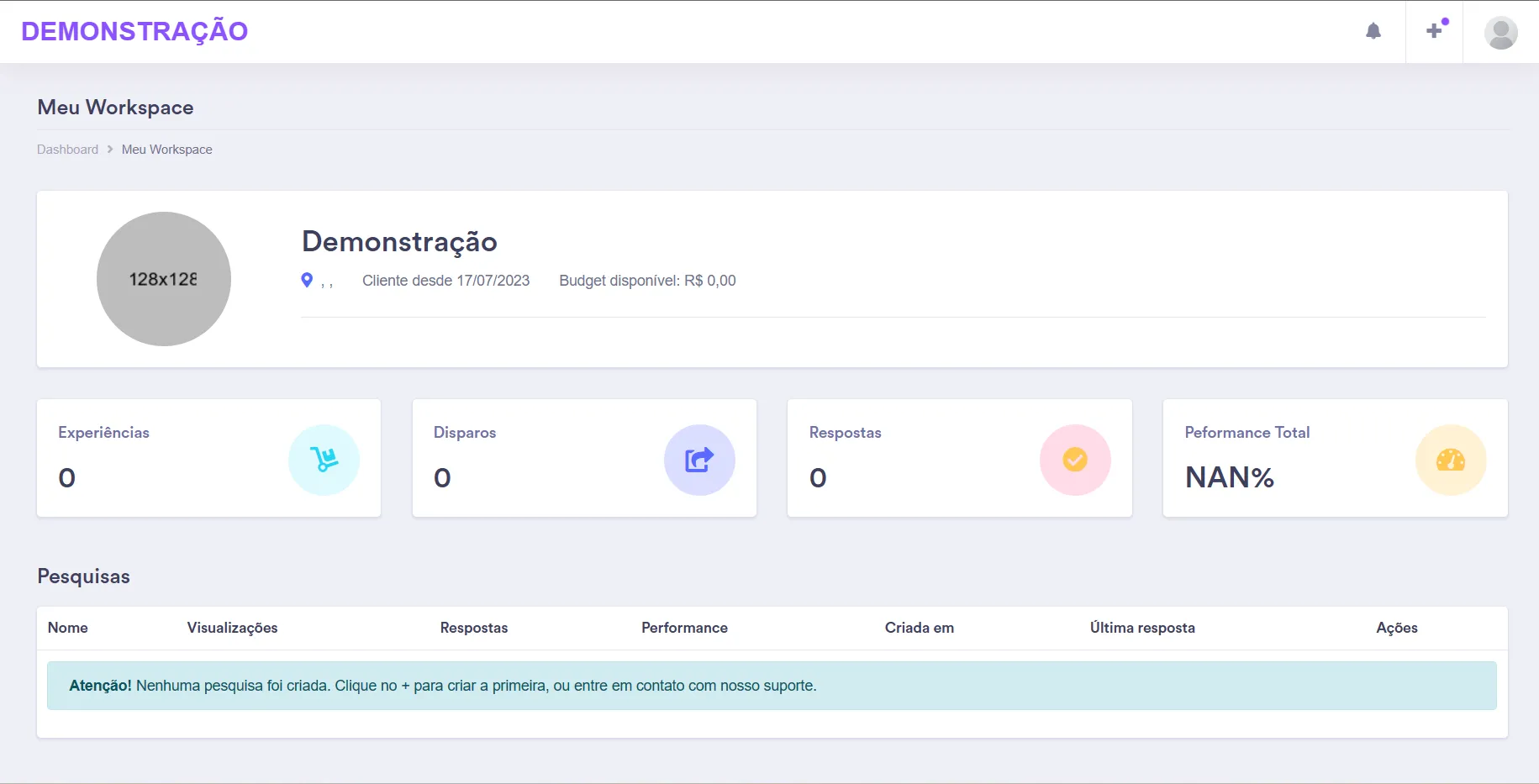Viewport: 1539px width, 784px height.
Task: Click the Respostas stat card label
Action: (846, 433)
